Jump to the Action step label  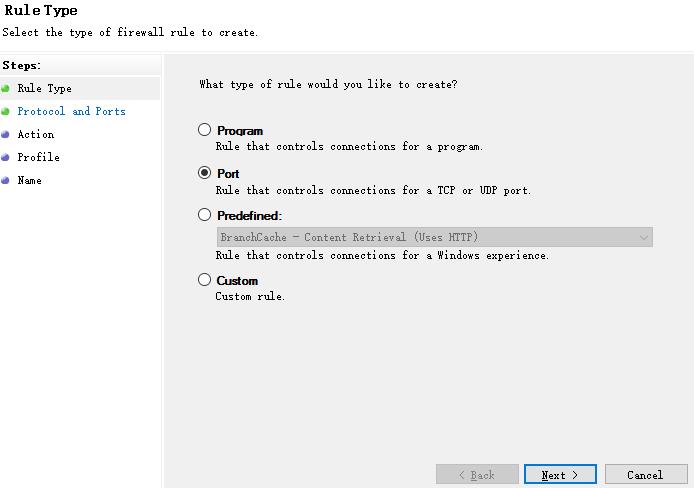36,134
